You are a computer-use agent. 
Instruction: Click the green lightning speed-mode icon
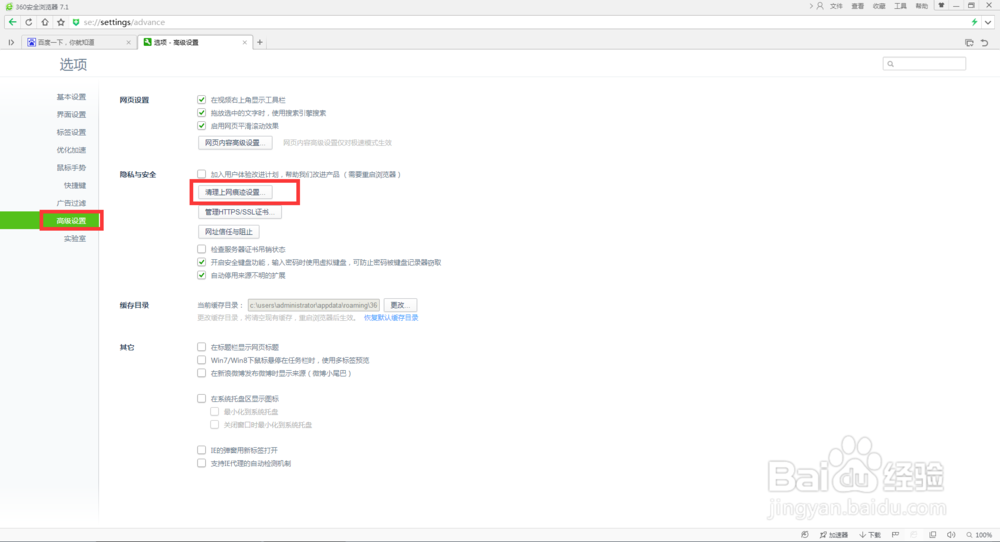pos(974,22)
